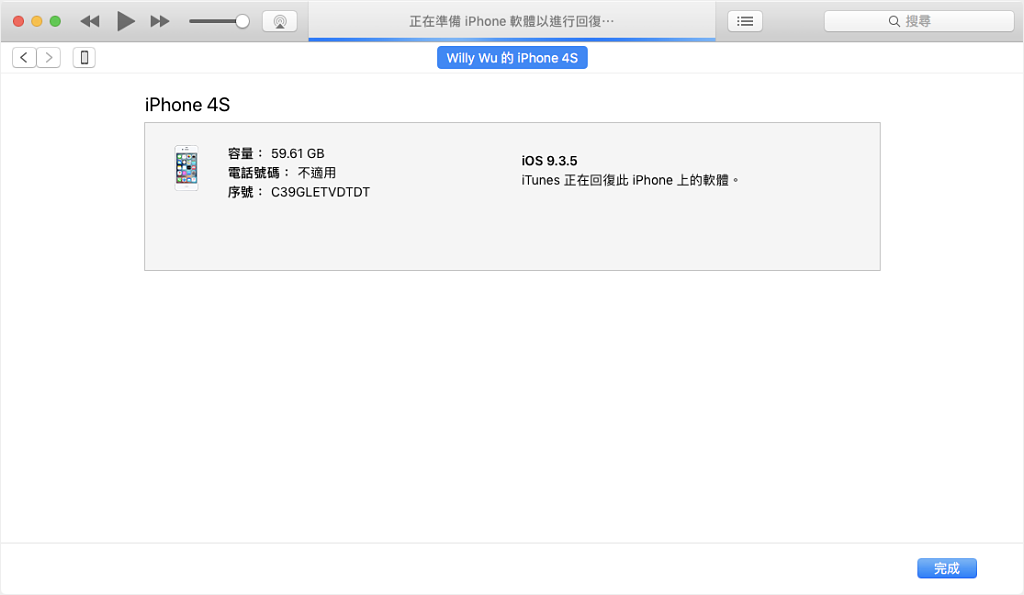Go back with the left chevron
The width and height of the screenshot is (1024, 595).
coord(24,57)
